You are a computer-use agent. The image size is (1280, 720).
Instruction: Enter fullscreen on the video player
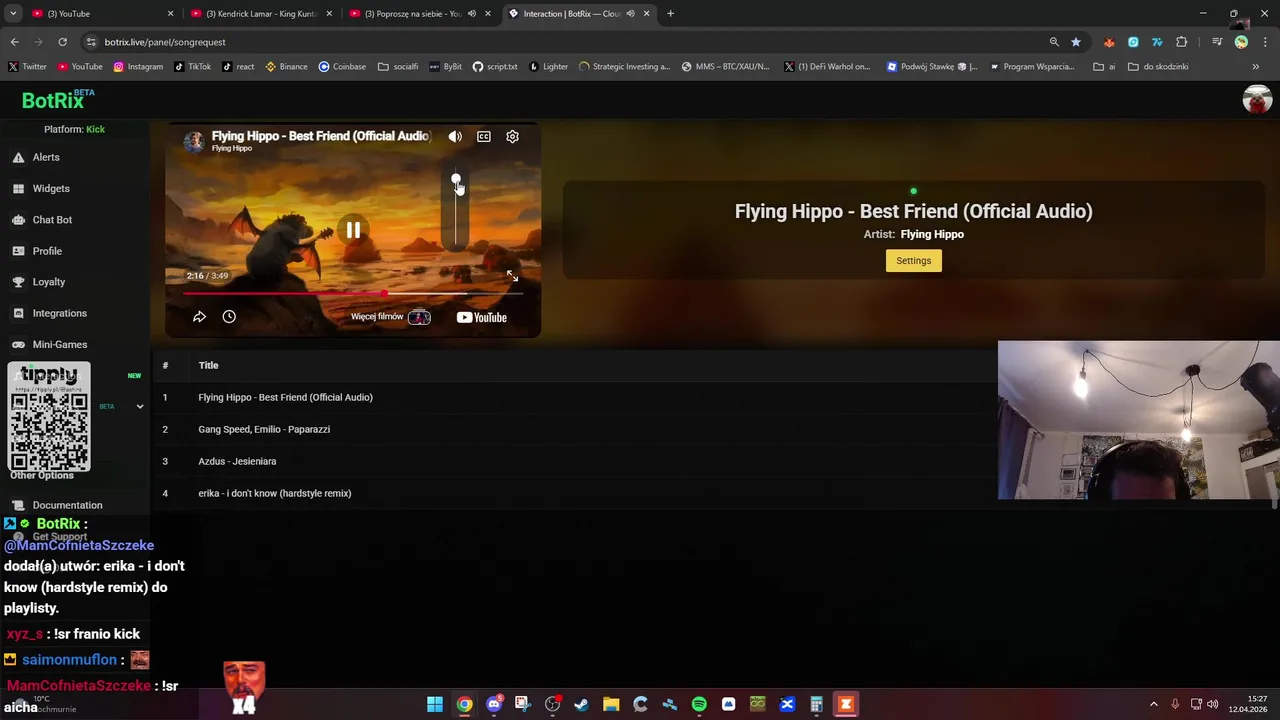pyautogui.click(x=512, y=276)
